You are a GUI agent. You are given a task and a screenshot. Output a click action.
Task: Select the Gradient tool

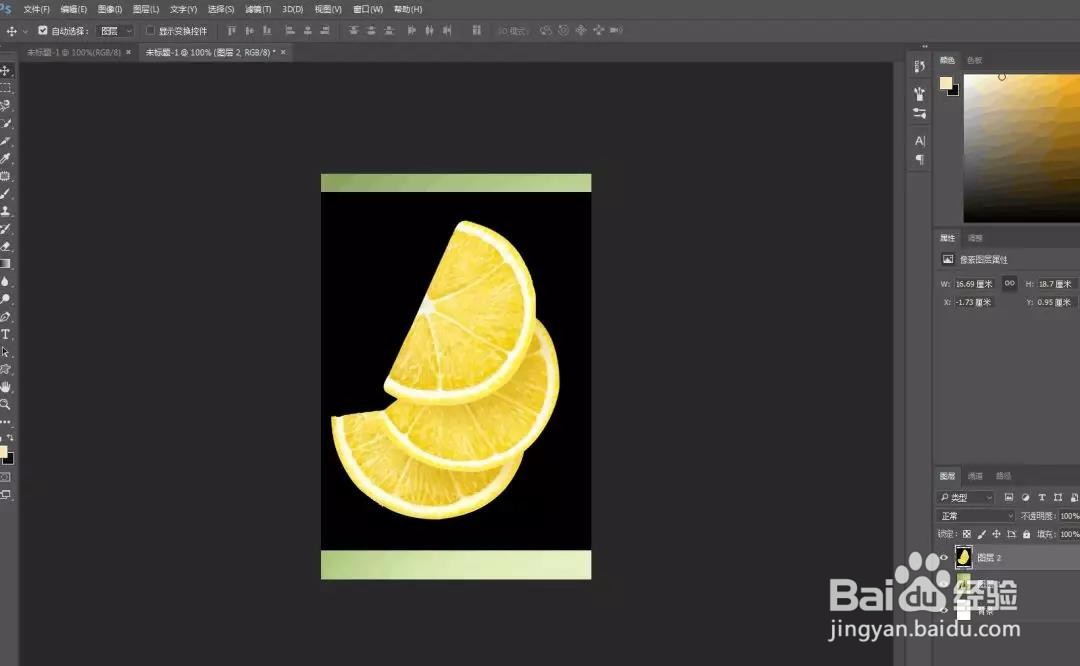point(6,264)
